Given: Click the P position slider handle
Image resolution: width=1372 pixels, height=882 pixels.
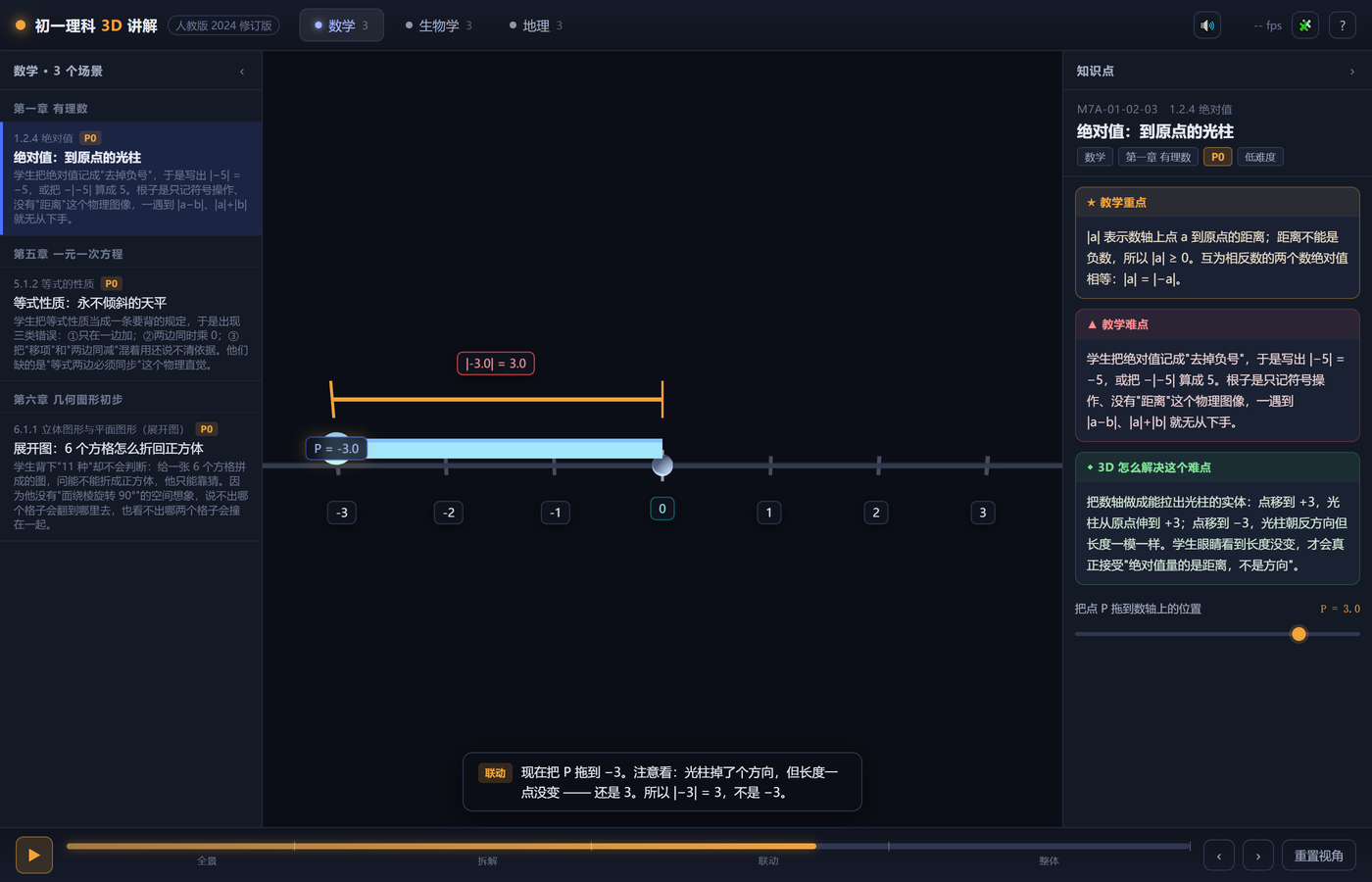Looking at the screenshot, I should [1298, 634].
